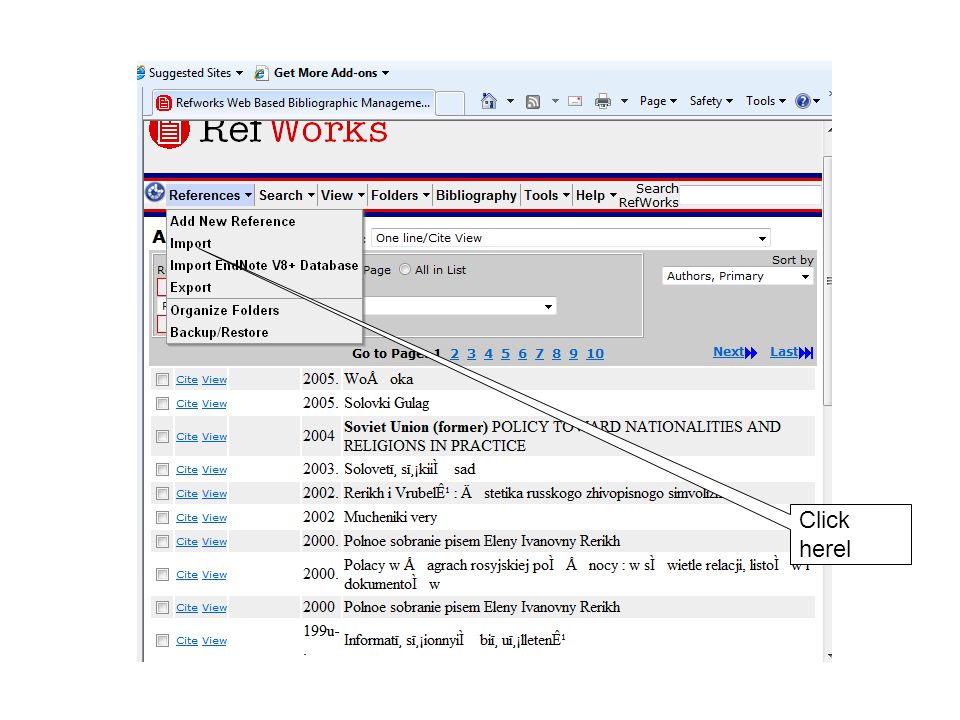Go to page 10 link
Image resolution: width=960 pixels, height=720 pixels.
(x=595, y=353)
